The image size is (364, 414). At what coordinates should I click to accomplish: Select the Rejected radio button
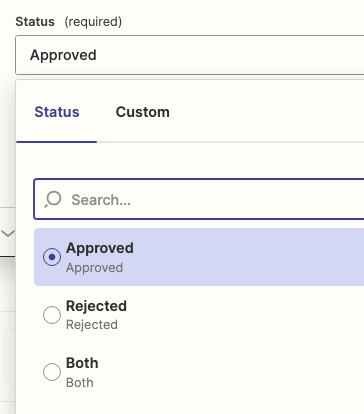[52, 315]
